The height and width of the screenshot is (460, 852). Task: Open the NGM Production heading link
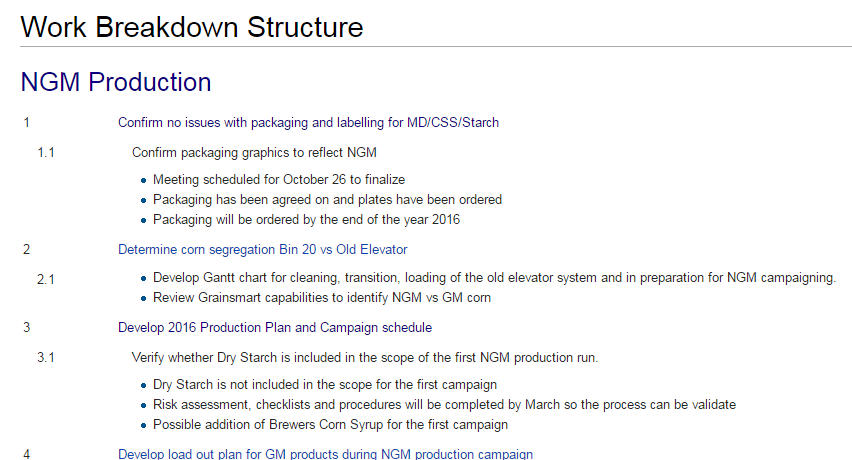click(x=116, y=83)
